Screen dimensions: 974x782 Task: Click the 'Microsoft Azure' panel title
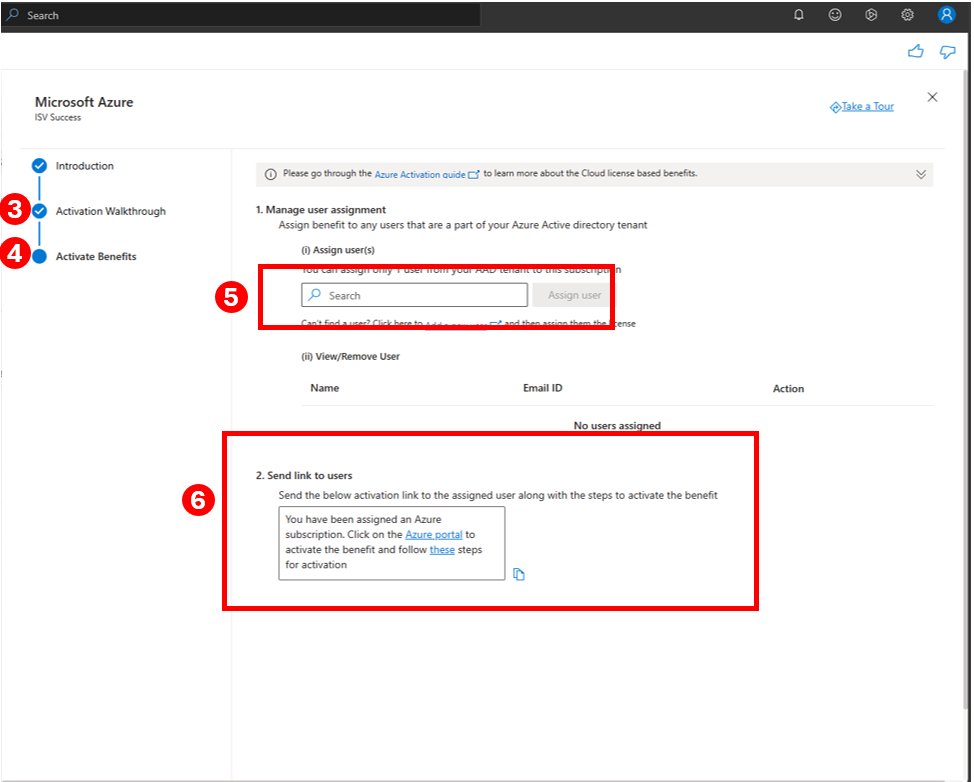84,102
